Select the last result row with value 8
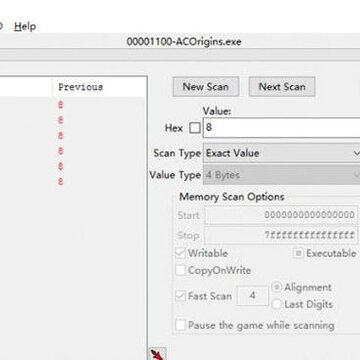This screenshot has width=360, height=360. tap(73, 182)
